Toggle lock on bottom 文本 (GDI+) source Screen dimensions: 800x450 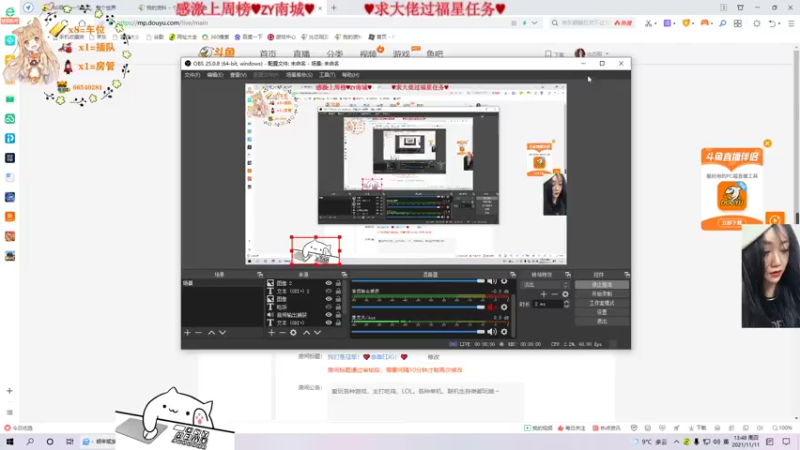click(x=338, y=322)
